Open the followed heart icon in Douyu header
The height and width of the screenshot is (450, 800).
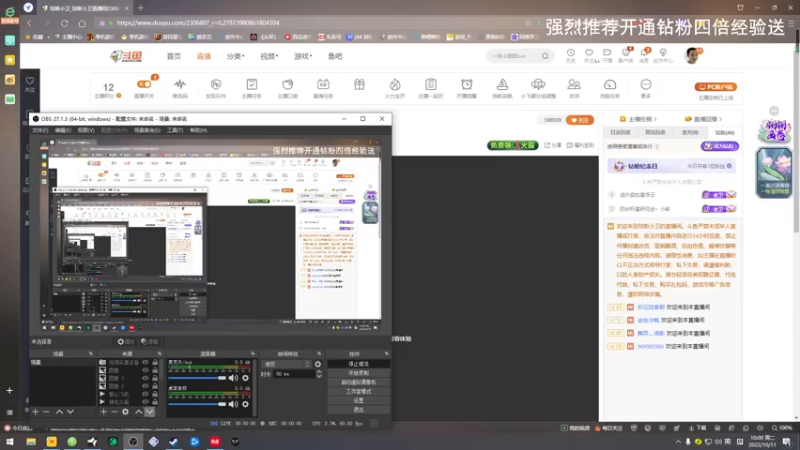(x=589, y=53)
